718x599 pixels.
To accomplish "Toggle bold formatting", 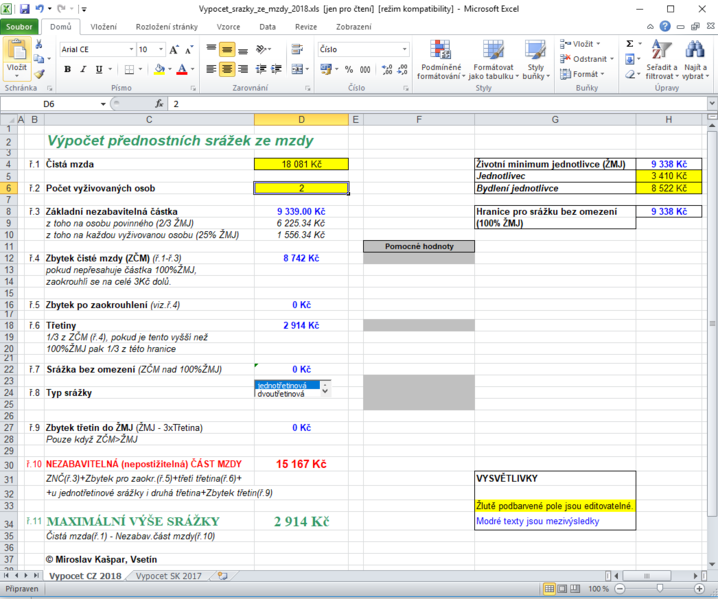I will click(x=68, y=69).
